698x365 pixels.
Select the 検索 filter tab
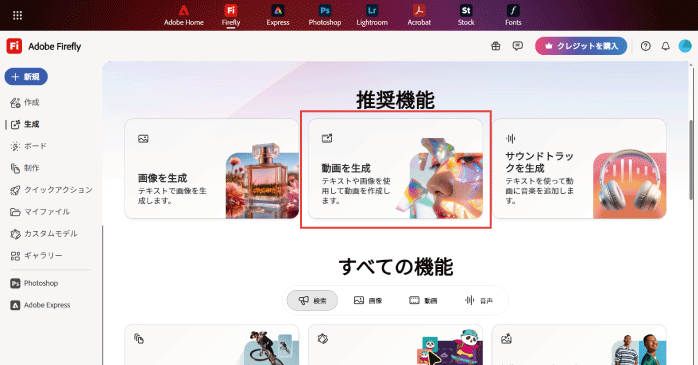(312, 300)
